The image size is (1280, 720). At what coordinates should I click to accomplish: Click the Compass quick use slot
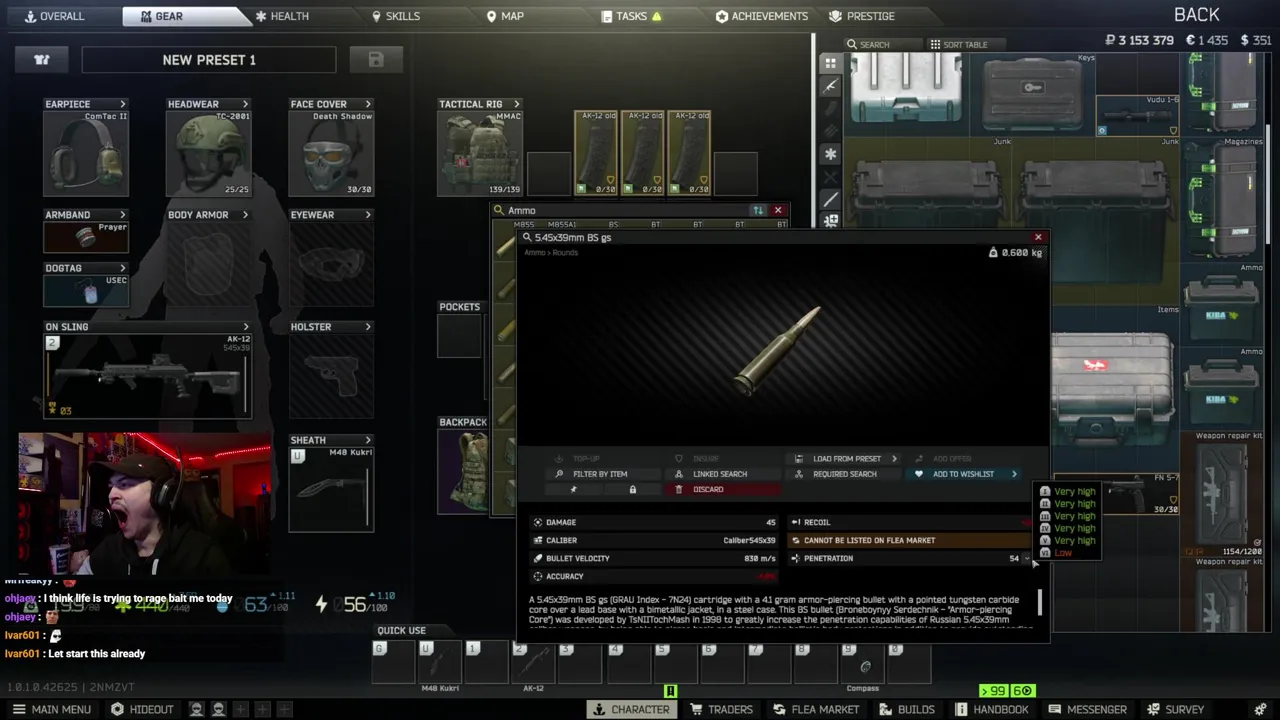tap(862, 664)
